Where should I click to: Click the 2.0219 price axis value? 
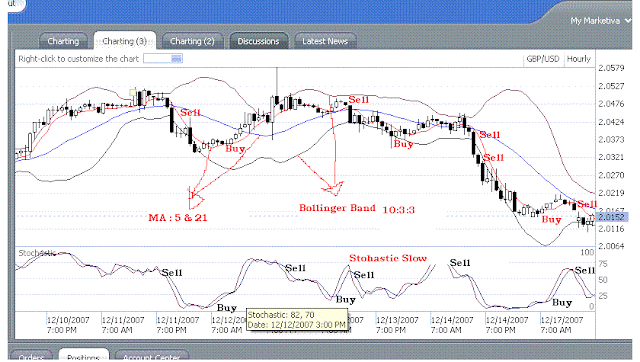tap(611, 193)
